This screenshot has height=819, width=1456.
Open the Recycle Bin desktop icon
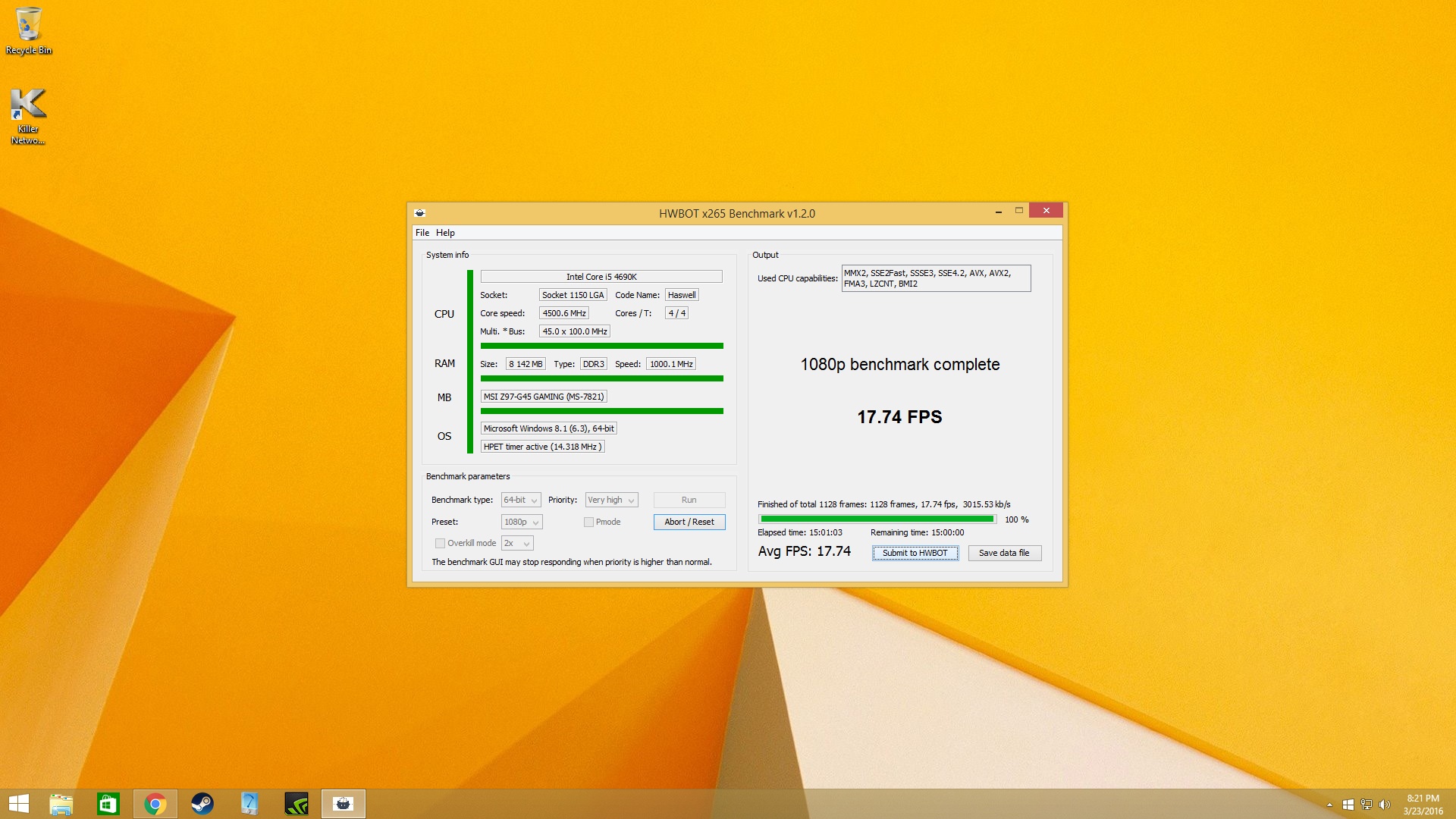[x=29, y=30]
